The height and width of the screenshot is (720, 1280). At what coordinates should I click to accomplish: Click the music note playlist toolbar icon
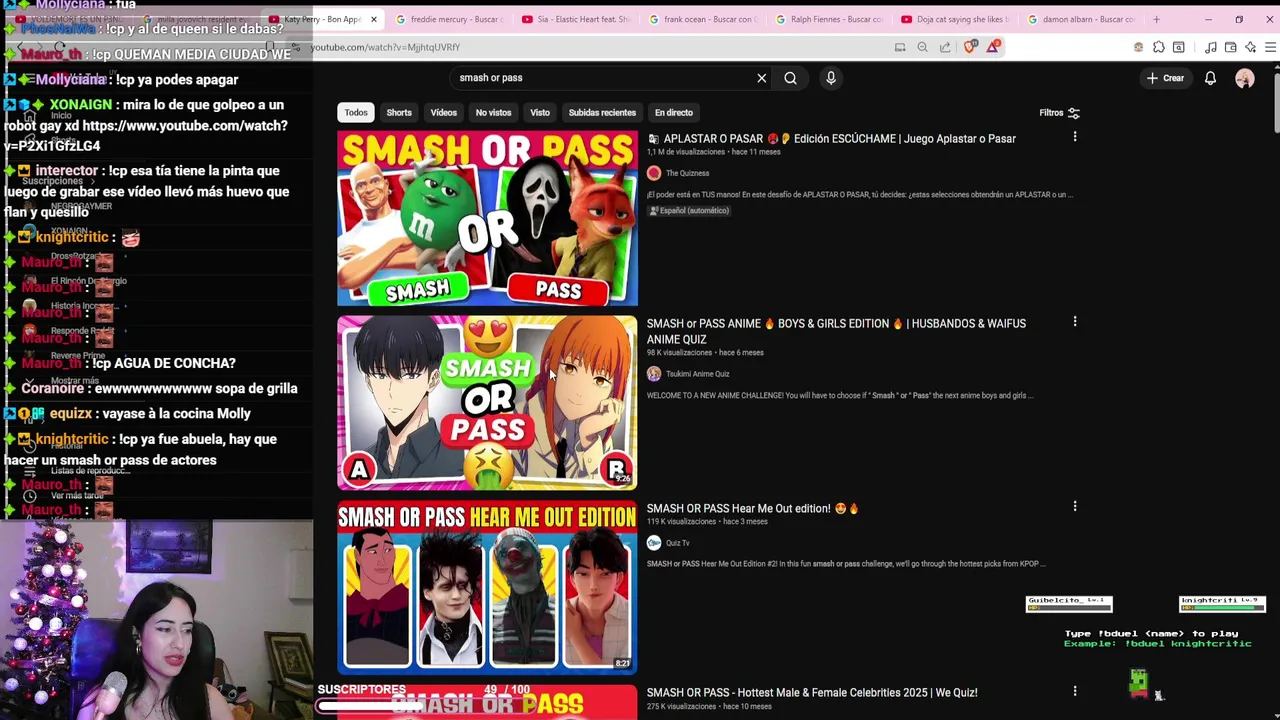point(1210,47)
